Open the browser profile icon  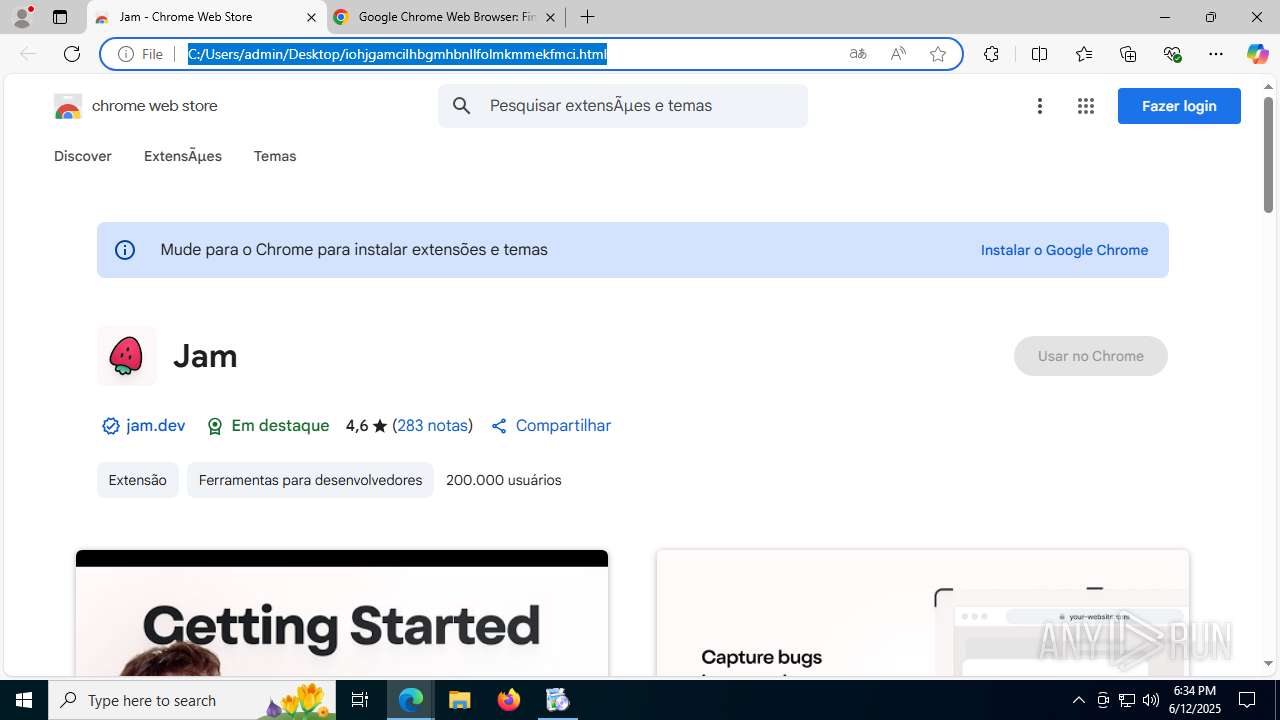tap(22, 17)
